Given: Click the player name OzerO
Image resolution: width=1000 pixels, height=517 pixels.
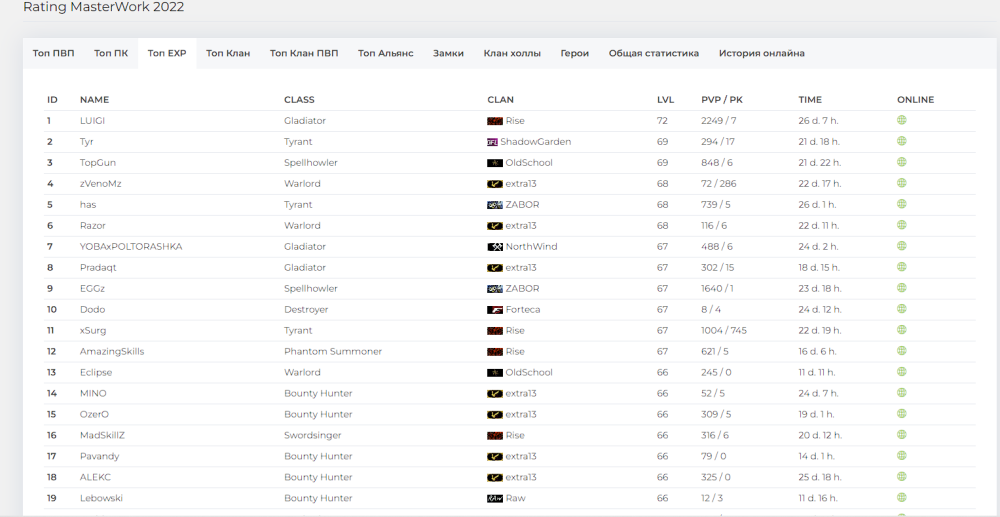Looking at the screenshot, I should point(94,414).
